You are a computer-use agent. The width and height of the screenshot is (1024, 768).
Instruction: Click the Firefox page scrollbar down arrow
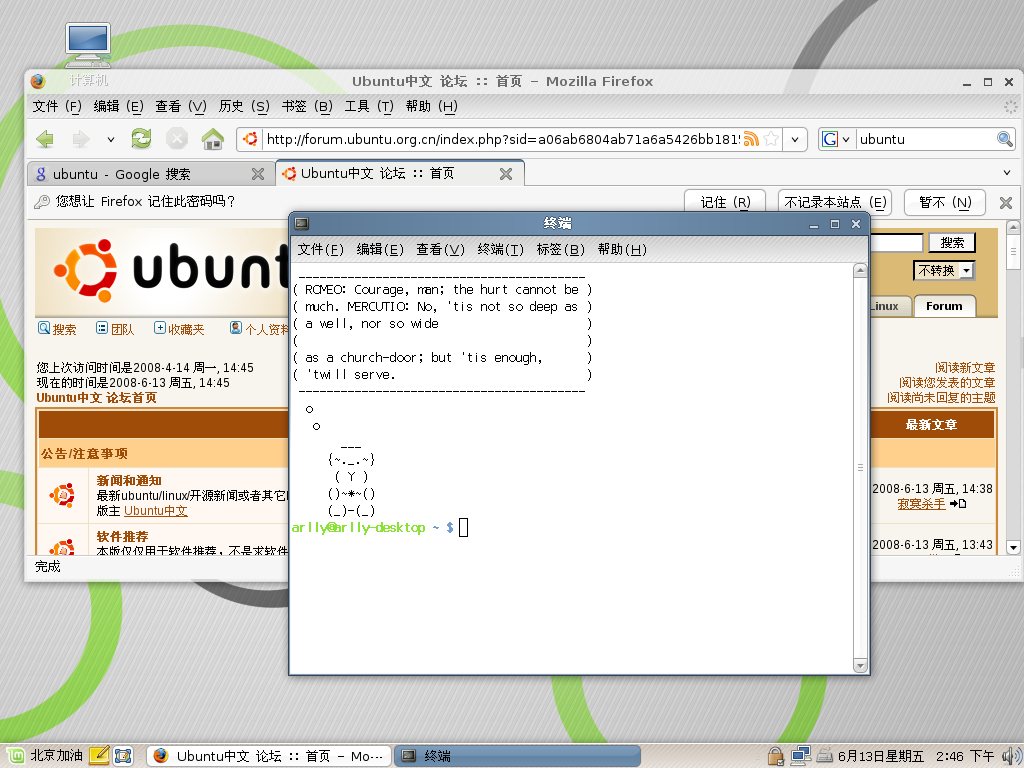(x=1013, y=547)
